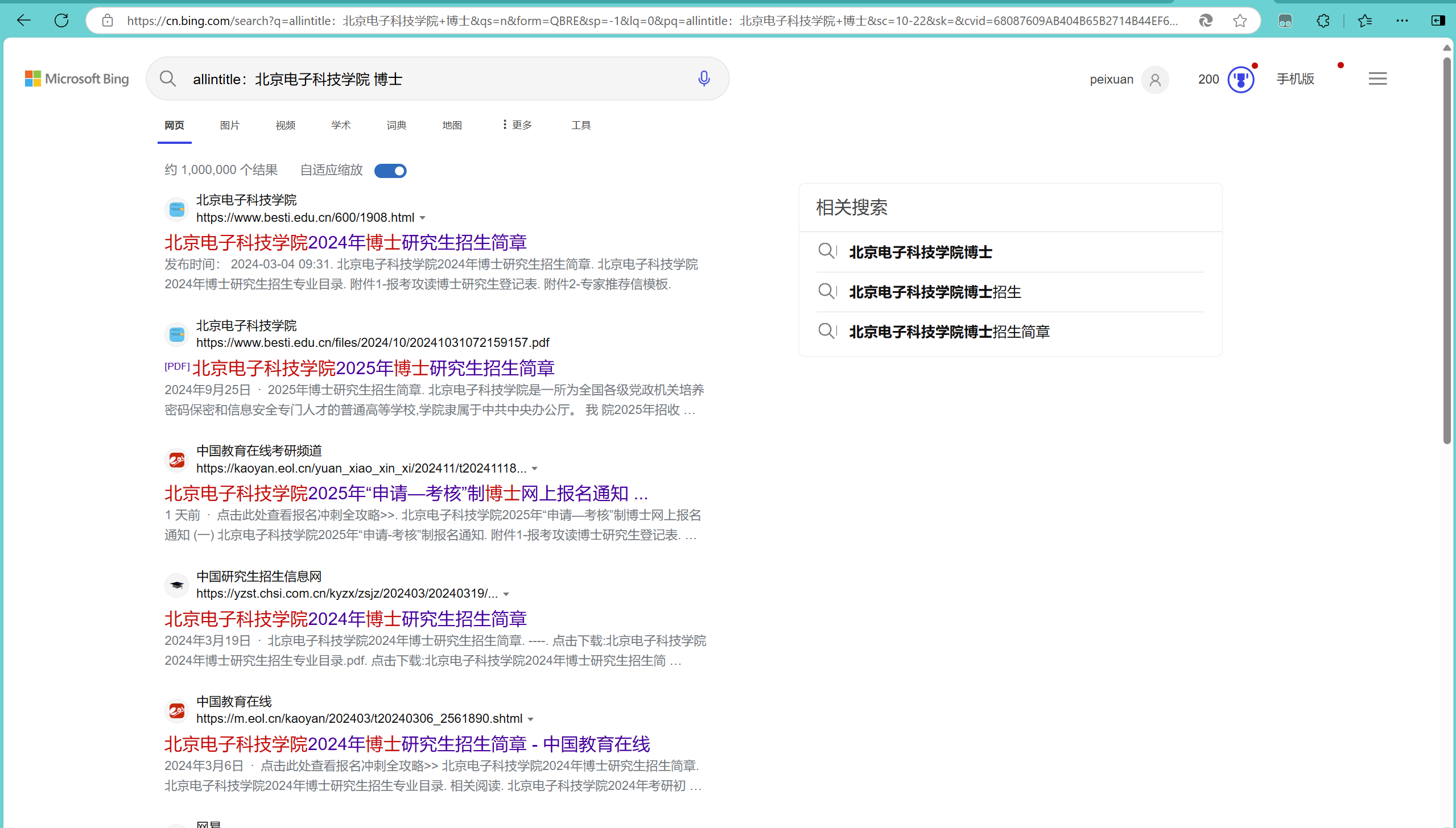The image size is (1456, 828).
Task: Click the favicon of the 中国教育在线考研频道 result
Action: point(177,460)
